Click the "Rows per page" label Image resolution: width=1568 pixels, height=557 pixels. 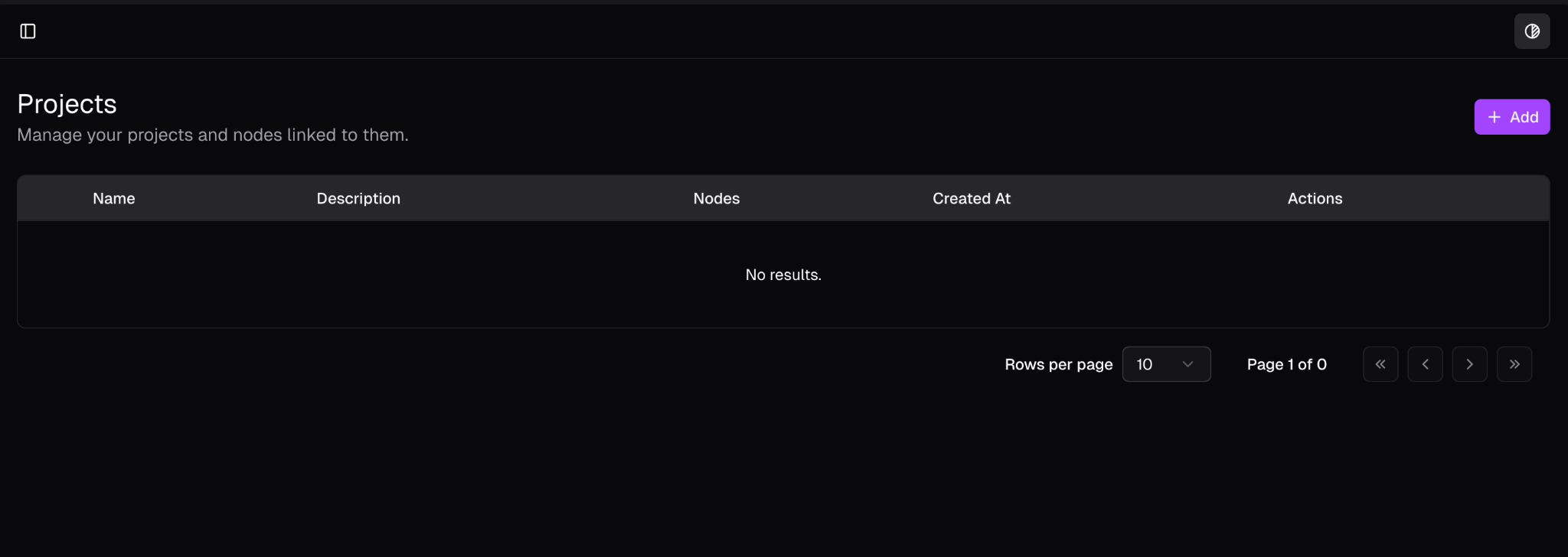1058,364
